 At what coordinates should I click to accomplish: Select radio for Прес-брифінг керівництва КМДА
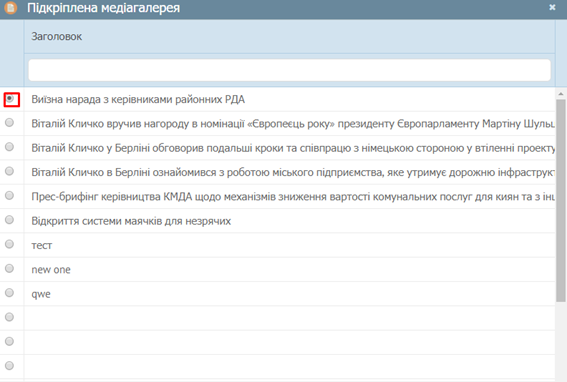click(x=9, y=196)
